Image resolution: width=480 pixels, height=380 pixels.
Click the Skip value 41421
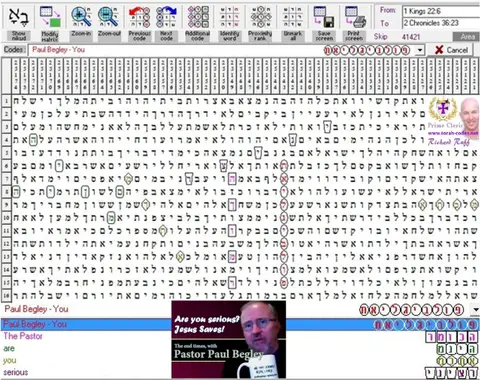[411, 37]
